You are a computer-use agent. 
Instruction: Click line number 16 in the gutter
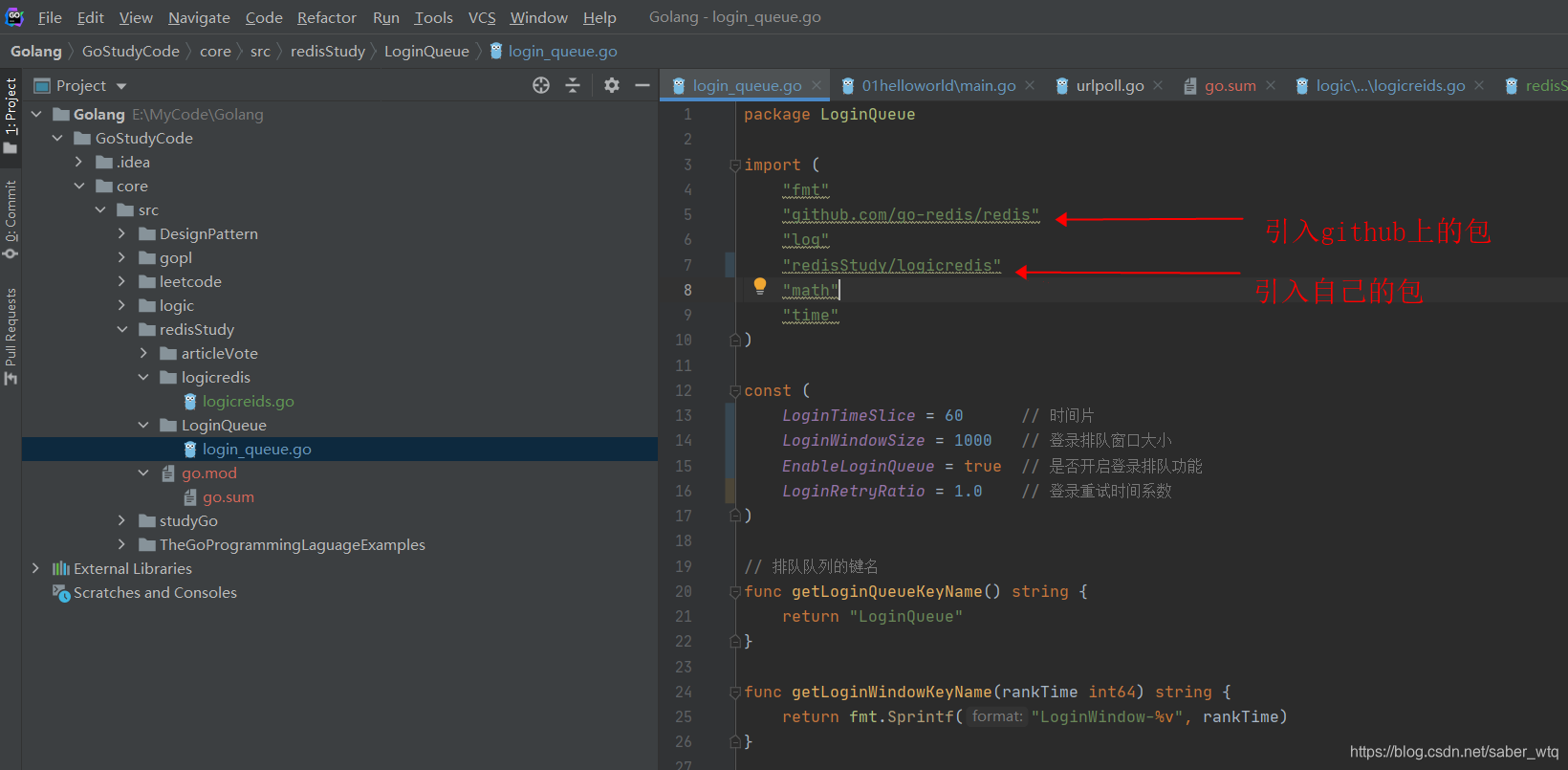tap(684, 491)
